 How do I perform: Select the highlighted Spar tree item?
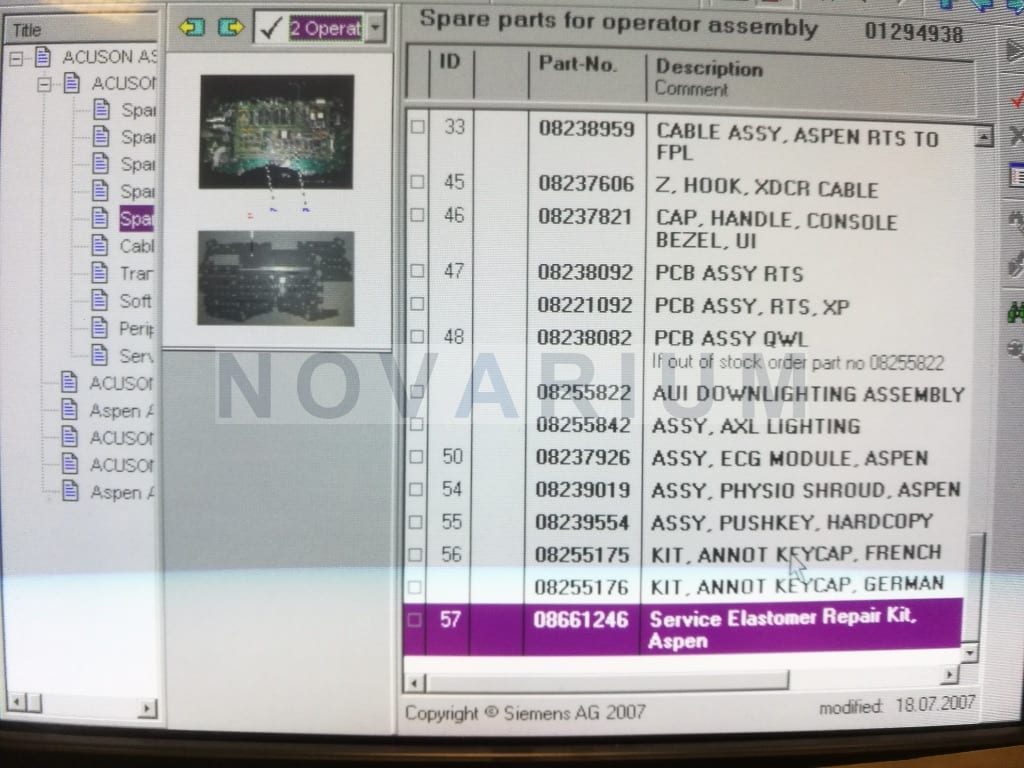[x=136, y=218]
